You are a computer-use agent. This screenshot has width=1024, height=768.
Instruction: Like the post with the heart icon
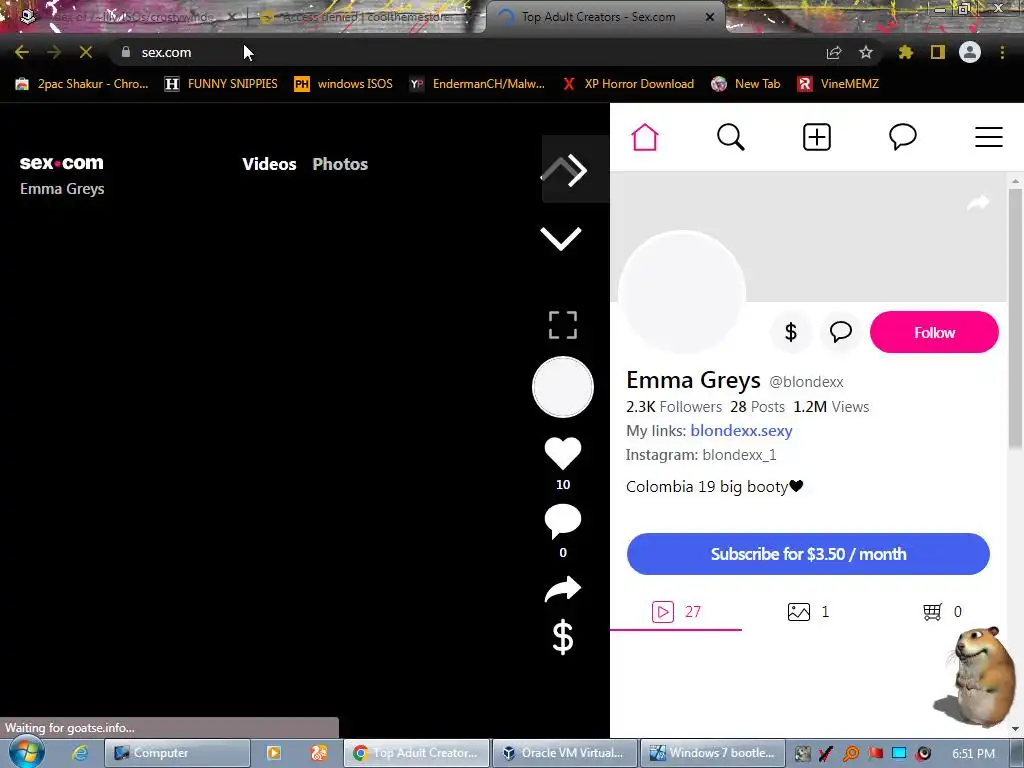(563, 453)
